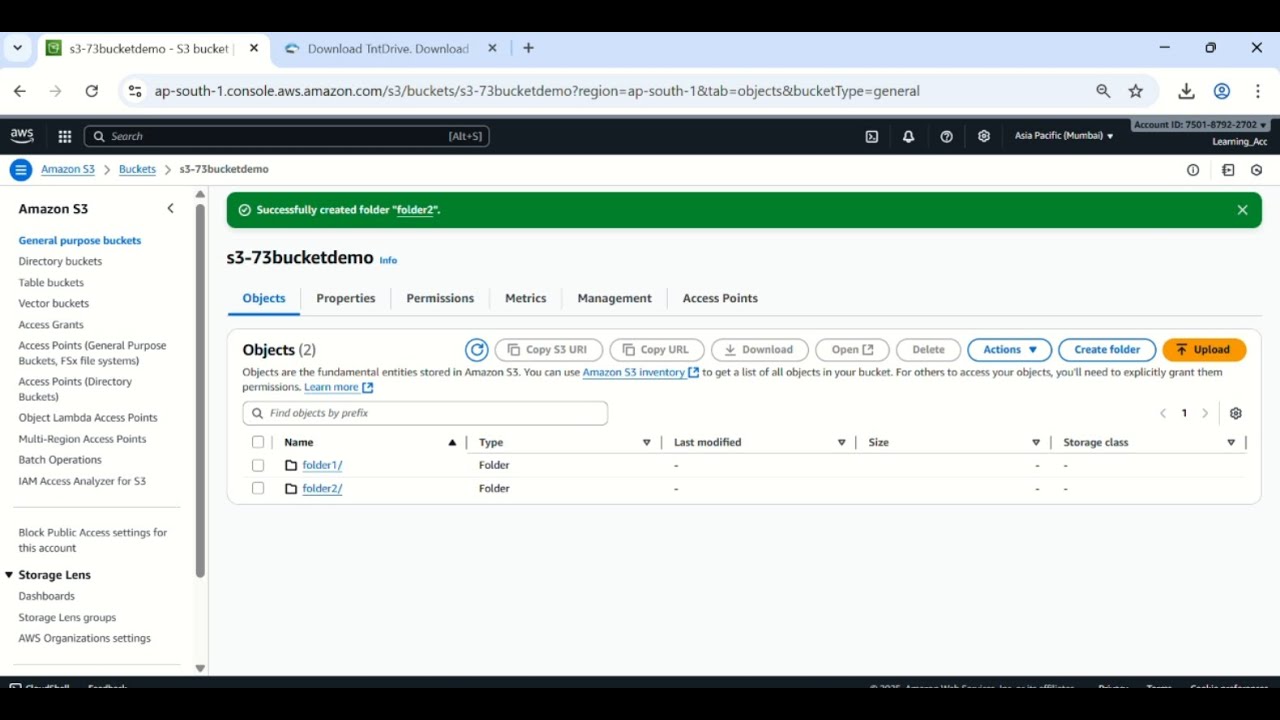Check the folder1/ row checkbox
This screenshot has width=1280, height=720.
pyautogui.click(x=258, y=465)
